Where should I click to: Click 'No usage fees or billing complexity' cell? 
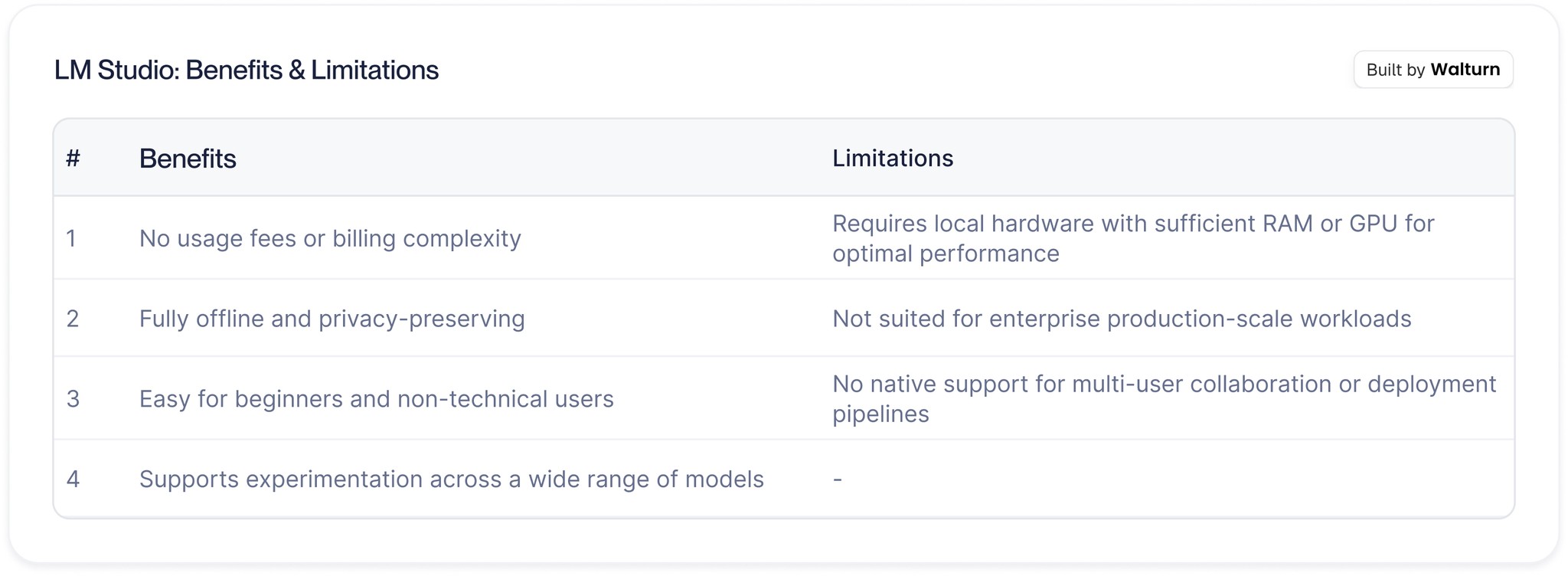(x=330, y=238)
